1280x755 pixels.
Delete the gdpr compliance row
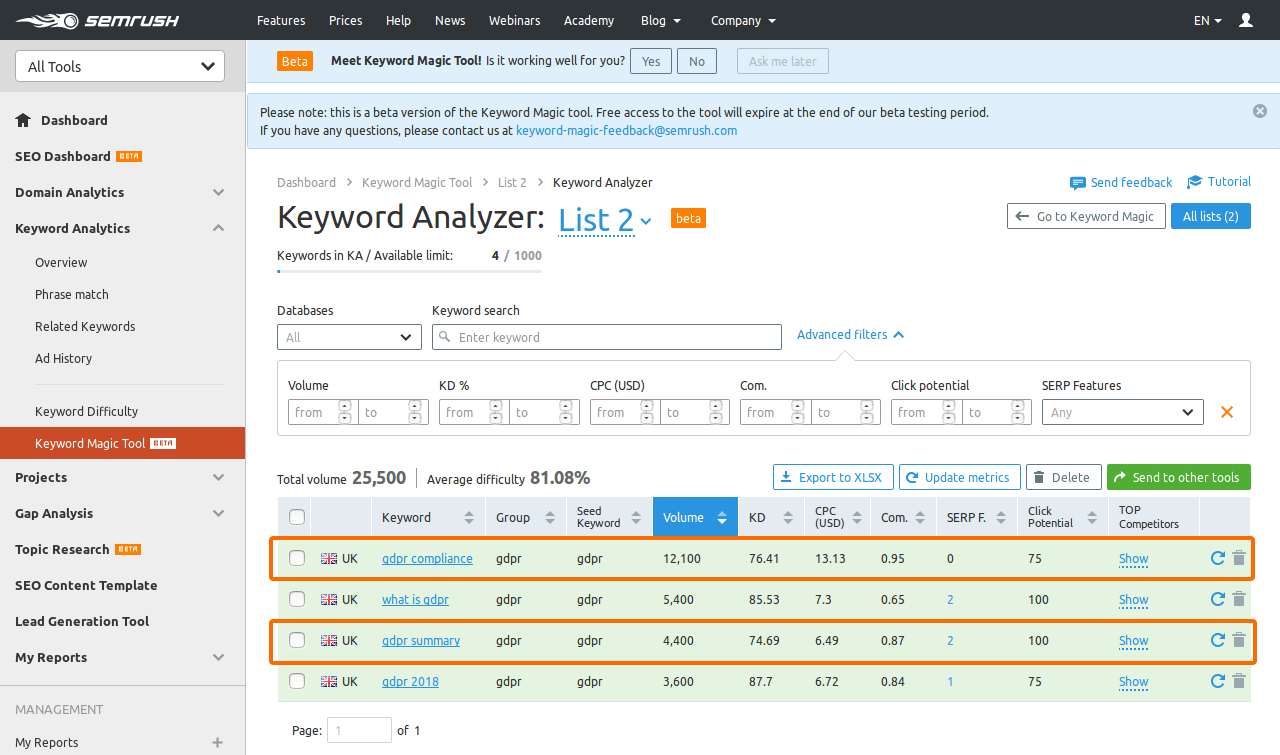point(1239,558)
